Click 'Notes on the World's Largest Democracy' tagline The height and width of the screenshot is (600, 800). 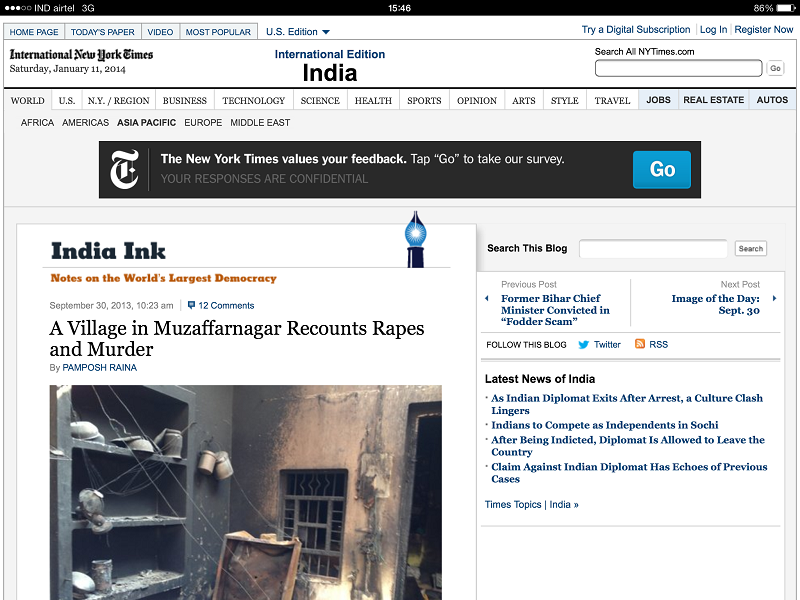tap(163, 278)
